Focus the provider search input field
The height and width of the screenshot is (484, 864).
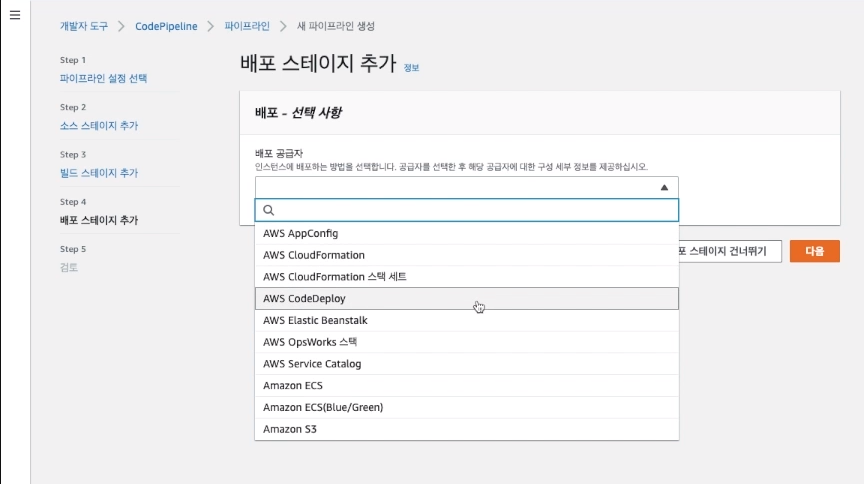(467, 210)
